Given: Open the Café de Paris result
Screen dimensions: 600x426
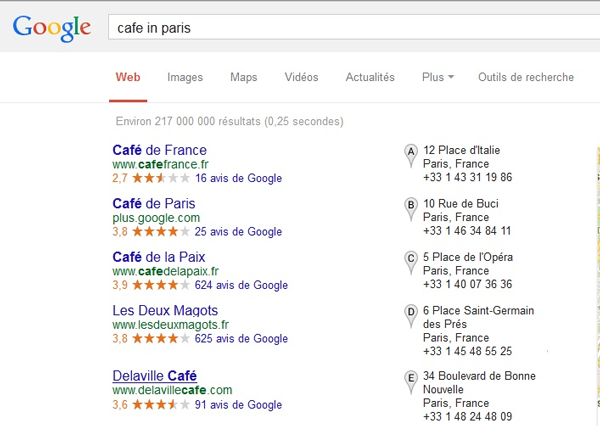Looking at the screenshot, I should (x=154, y=204).
